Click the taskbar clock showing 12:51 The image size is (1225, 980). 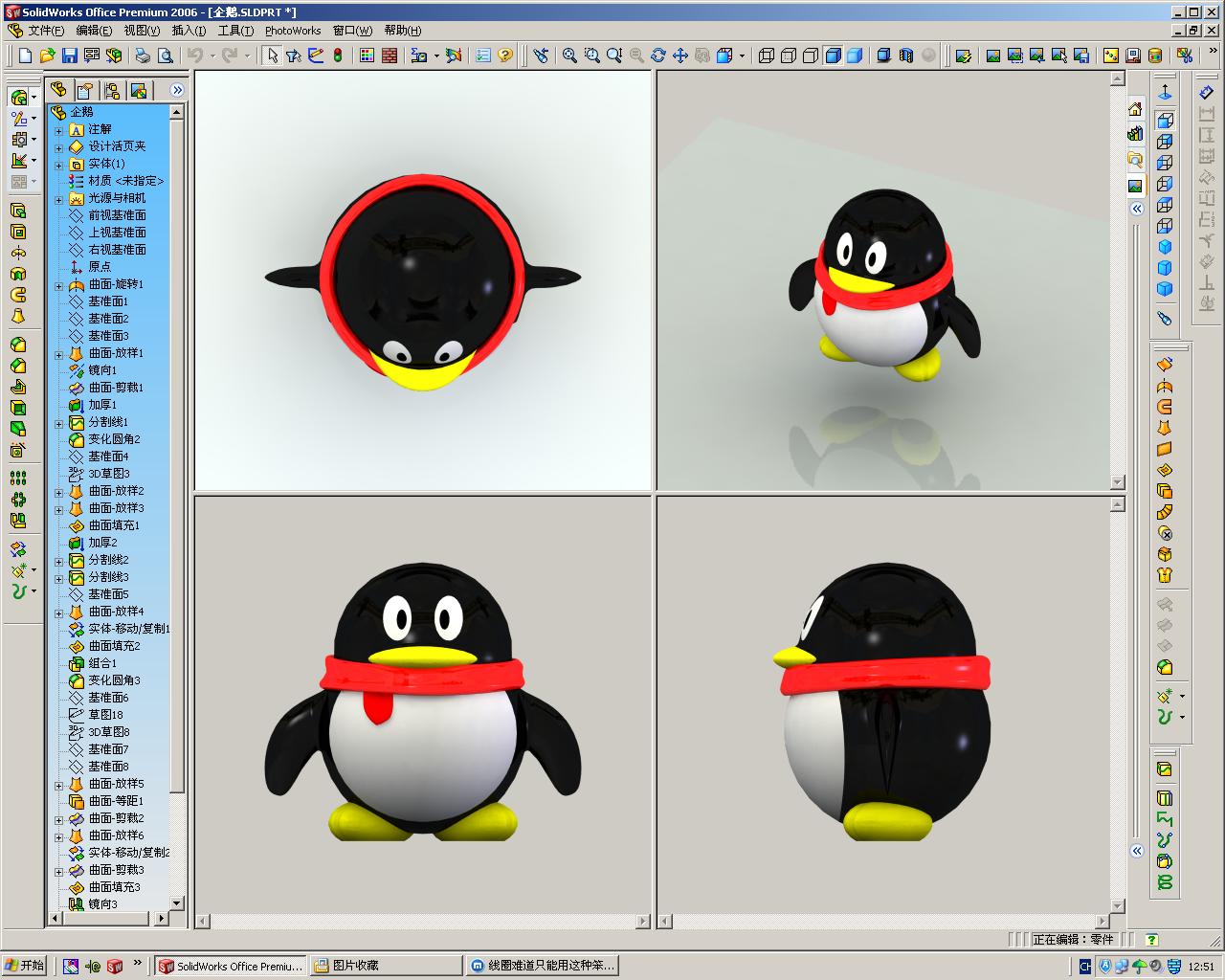pos(1201,967)
